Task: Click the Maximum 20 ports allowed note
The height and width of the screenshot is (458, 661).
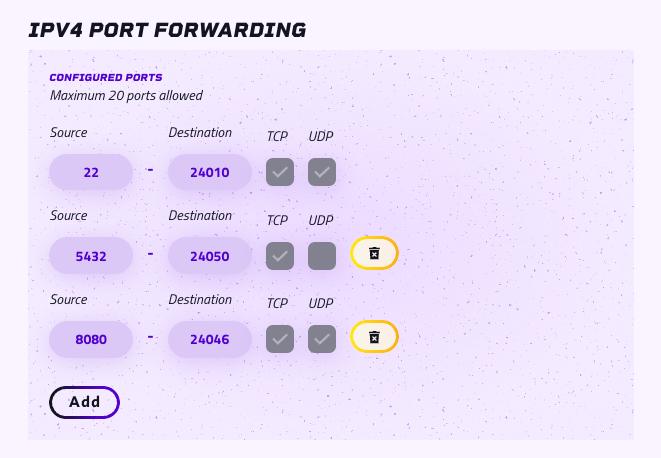Action: pos(126,96)
